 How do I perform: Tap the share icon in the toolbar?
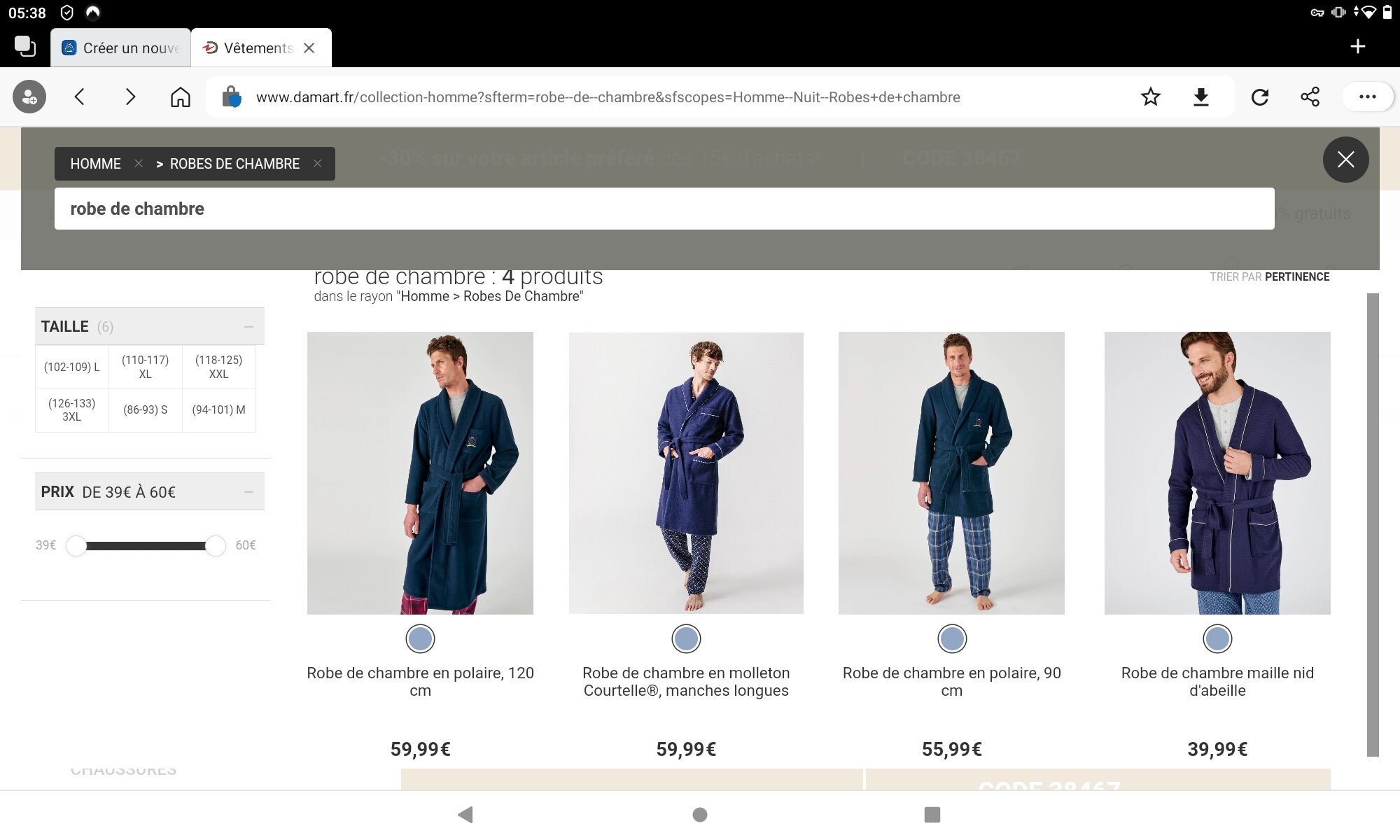[x=1310, y=97]
